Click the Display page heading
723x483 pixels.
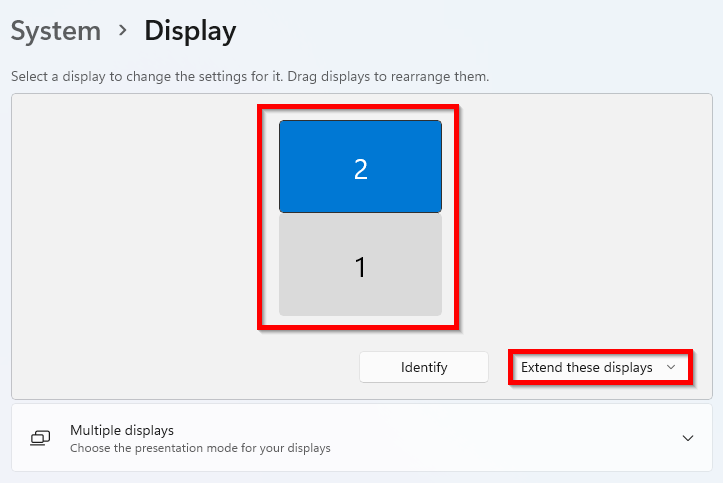click(x=190, y=31)
